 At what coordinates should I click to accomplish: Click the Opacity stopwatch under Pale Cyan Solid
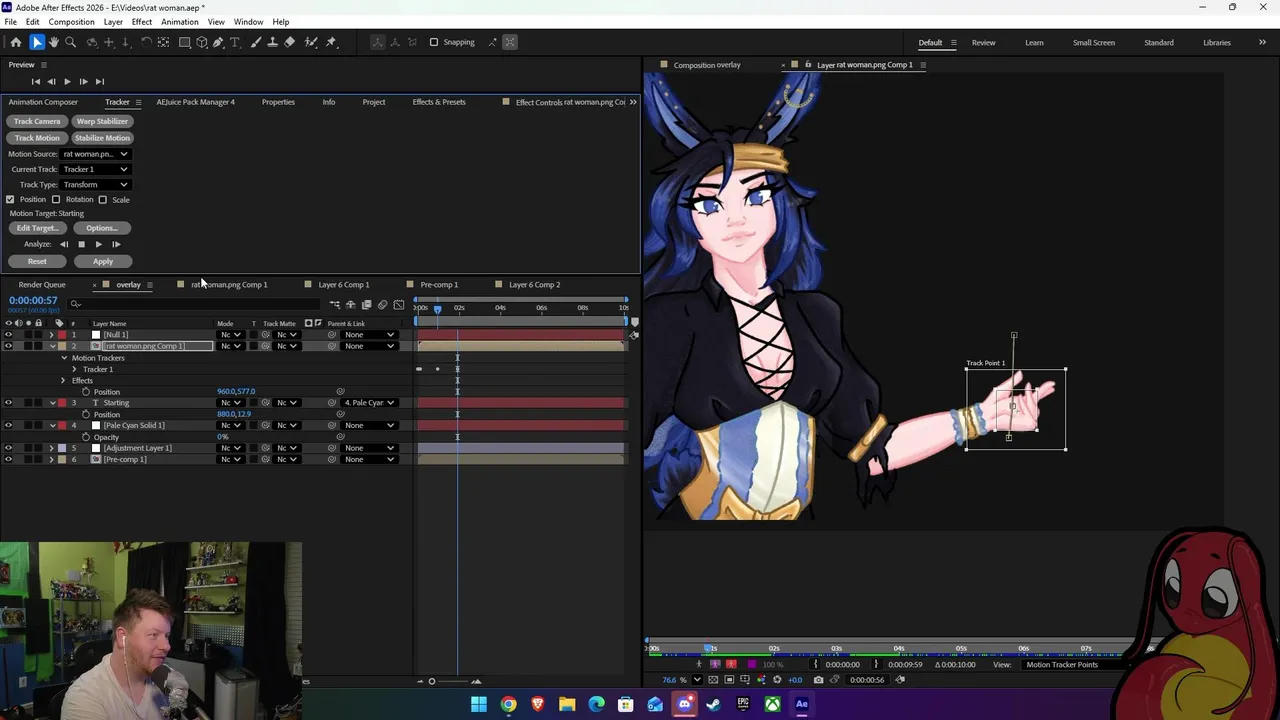click(x=86, y=437)
